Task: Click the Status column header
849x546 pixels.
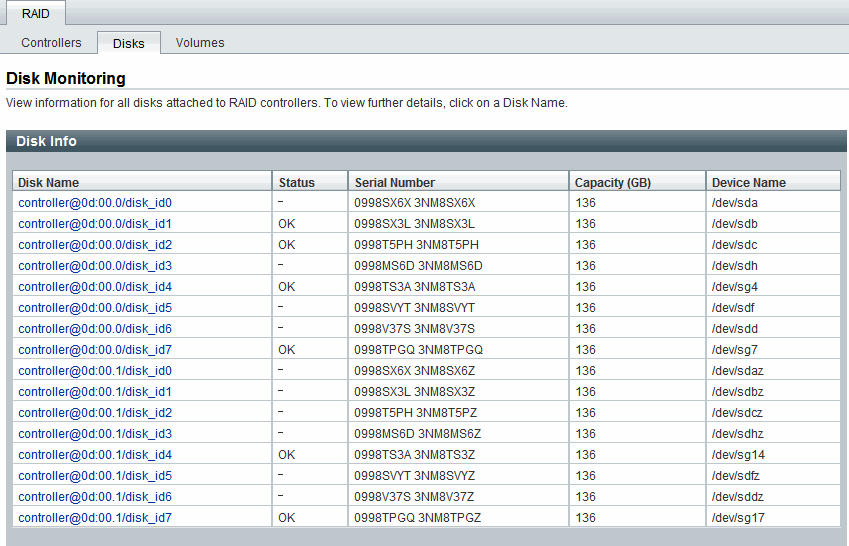Action: point(310,182)
